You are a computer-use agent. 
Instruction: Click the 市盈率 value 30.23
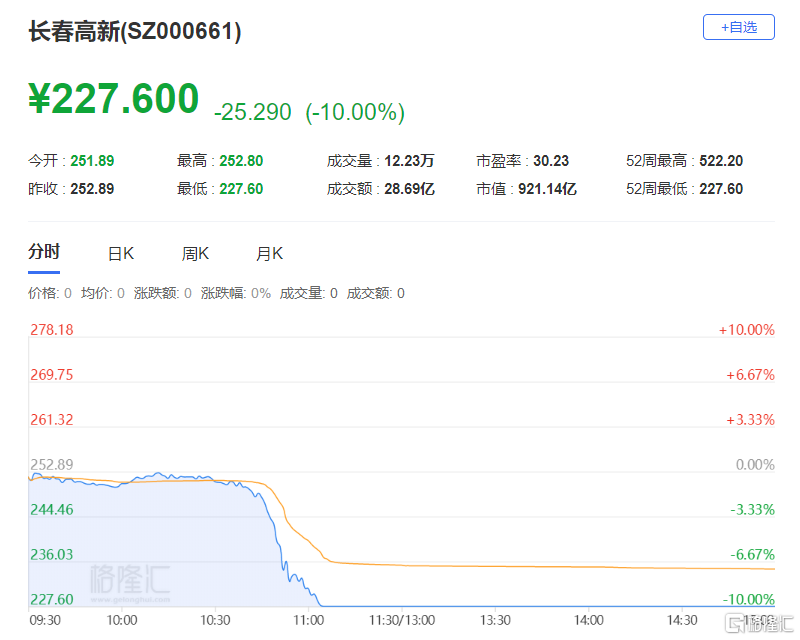point(551,161)
